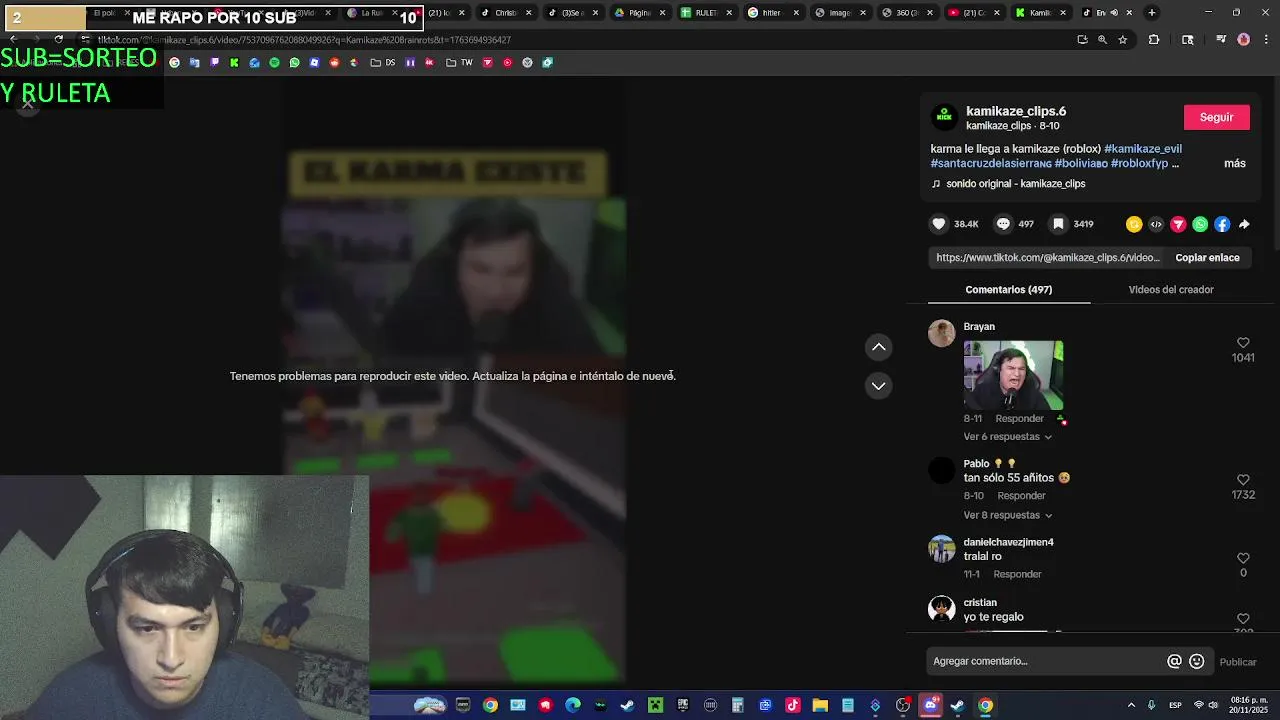Screen dimensions: 1280x720
Task: Follow the creator with the Seguir button
Action: pyautogui.click(x=1216, y=117)
